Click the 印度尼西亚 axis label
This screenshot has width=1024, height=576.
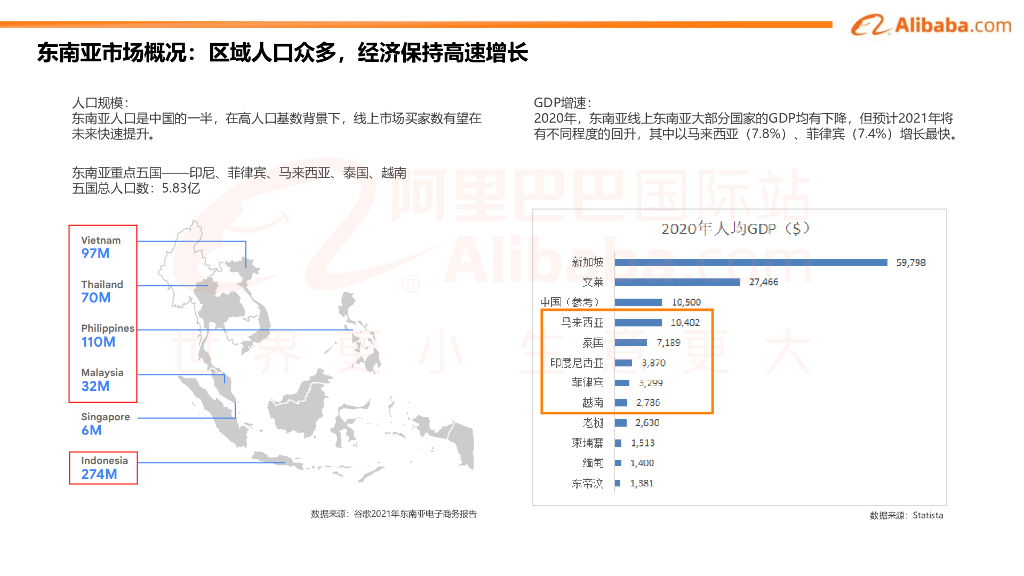coord(577,363)
